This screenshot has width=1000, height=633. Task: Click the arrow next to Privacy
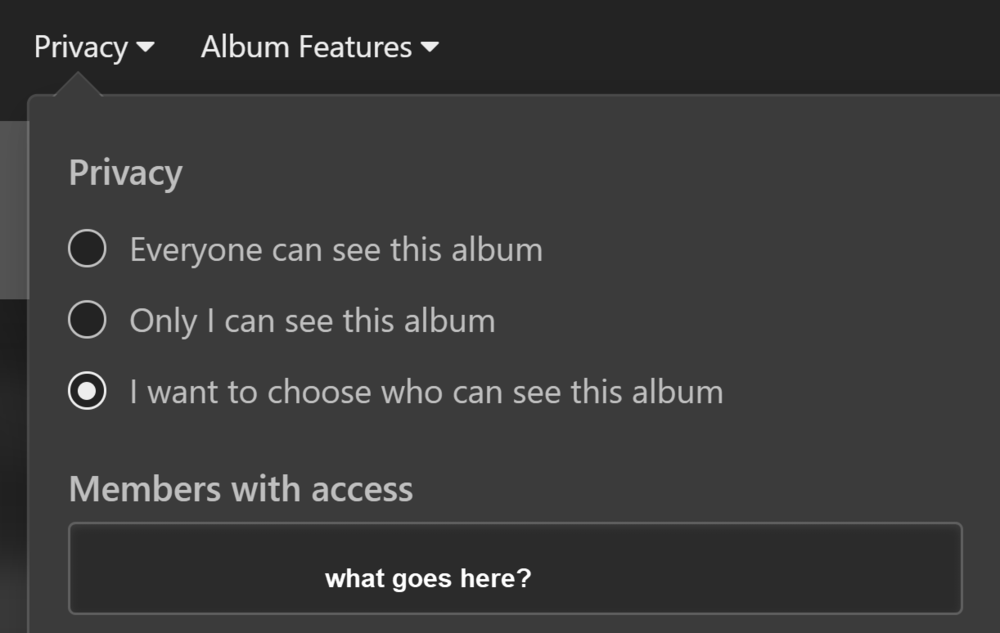(145, 47)
